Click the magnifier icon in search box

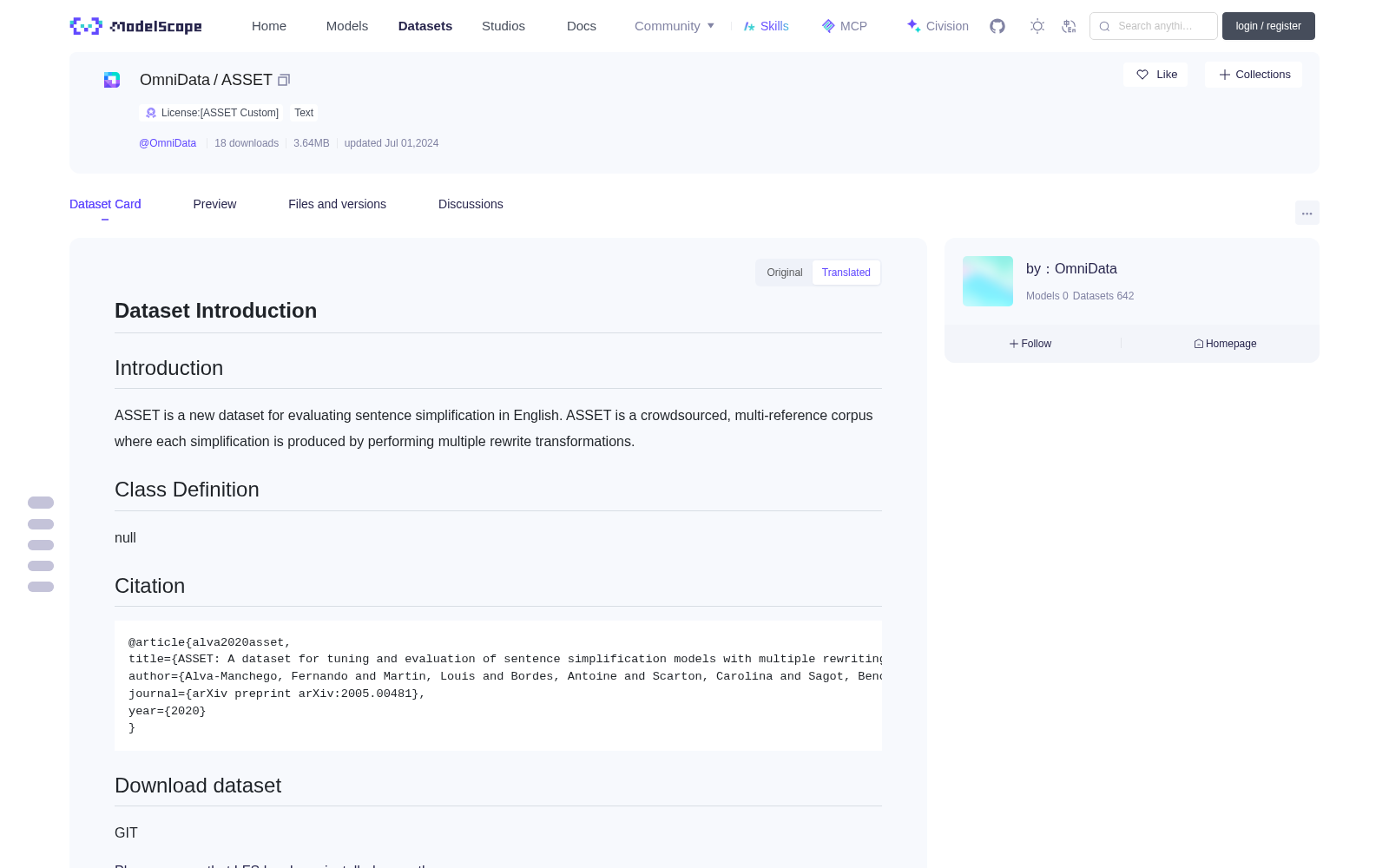1104,26
